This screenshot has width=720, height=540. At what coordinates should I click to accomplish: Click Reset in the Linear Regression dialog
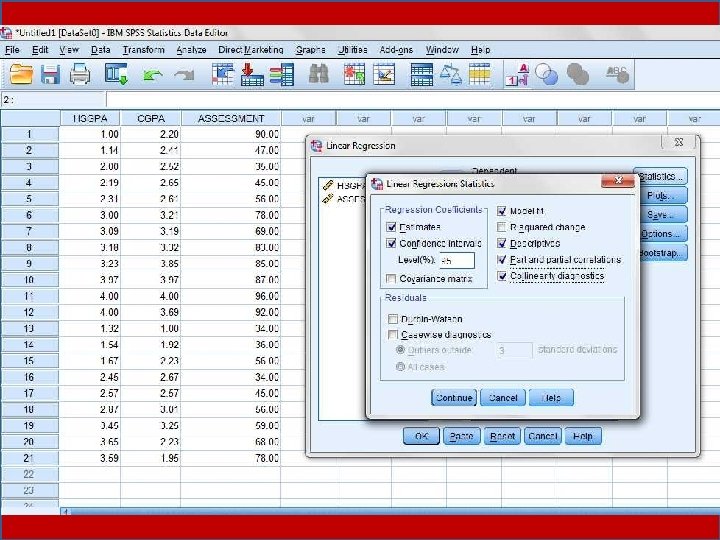[x=502, y=436]
